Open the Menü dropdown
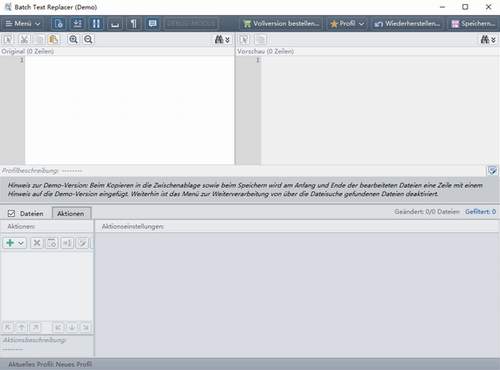The width and height of the screenshot is (500, 370). (x=23, y=24)
